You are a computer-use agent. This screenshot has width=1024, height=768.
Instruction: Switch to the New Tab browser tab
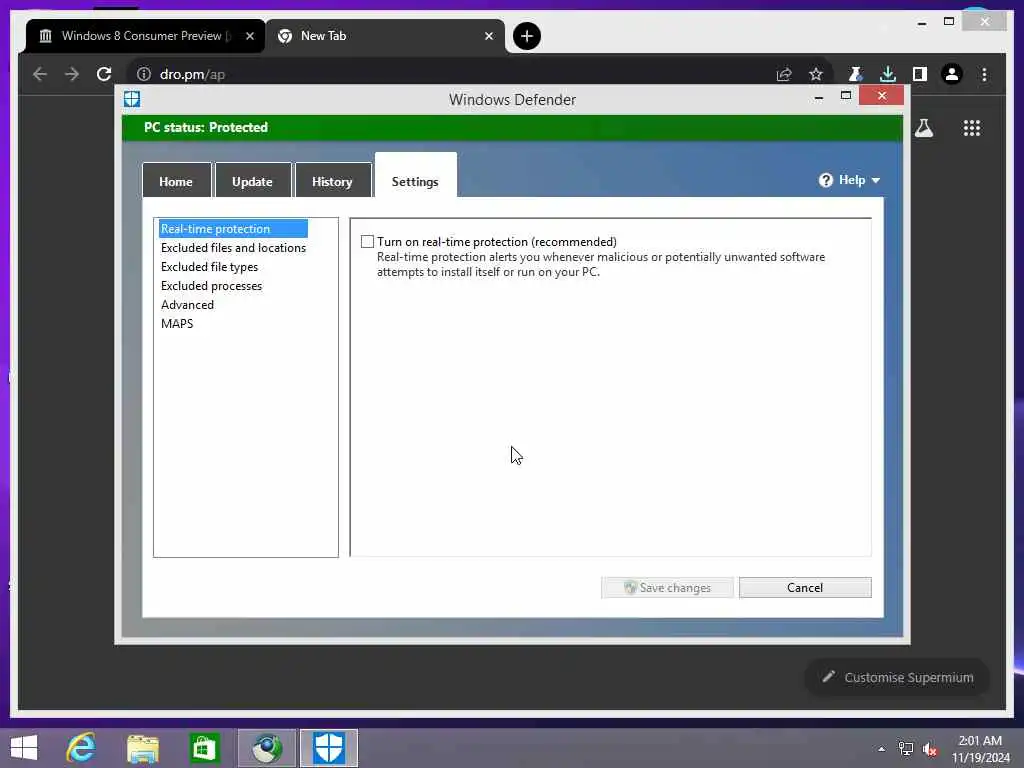coord(386,36)
